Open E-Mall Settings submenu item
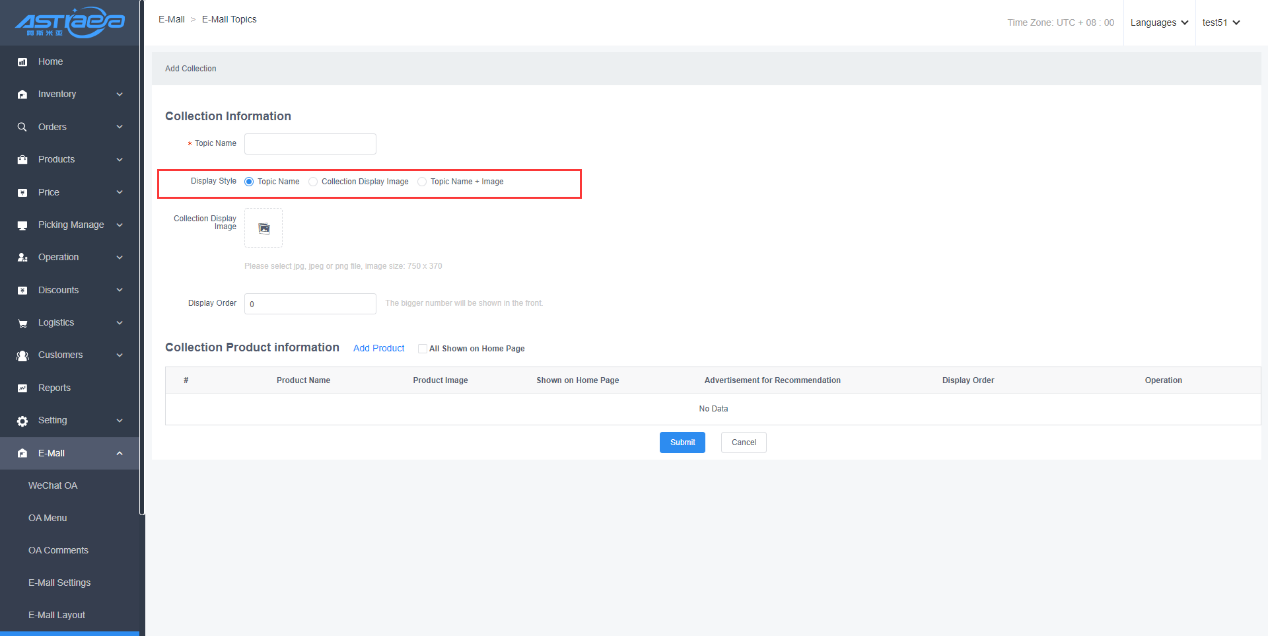Screen dimensions: 1268x636 (59, 583)
